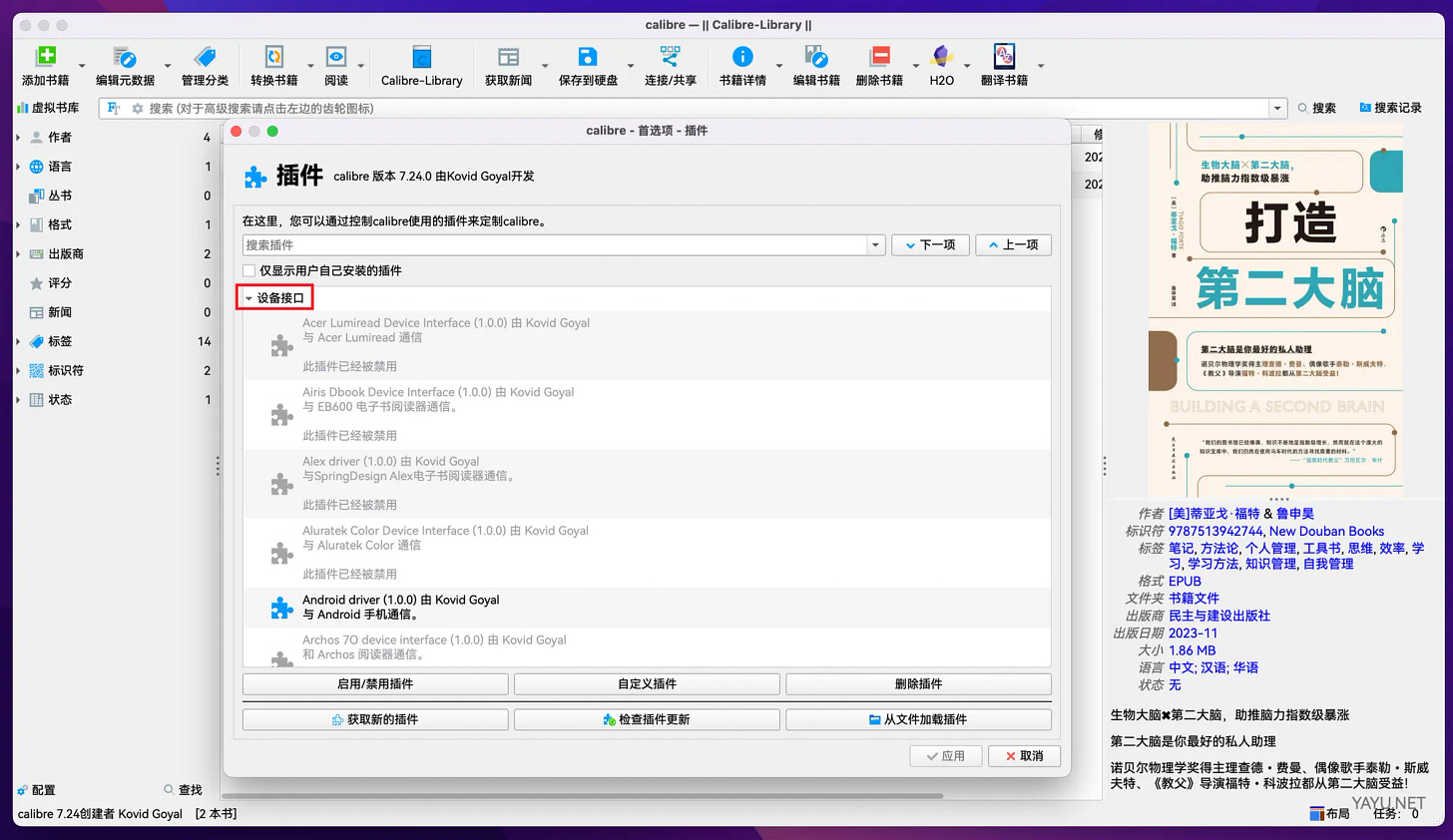Open the 书籍详情 info icon

(x=742, y=57)
